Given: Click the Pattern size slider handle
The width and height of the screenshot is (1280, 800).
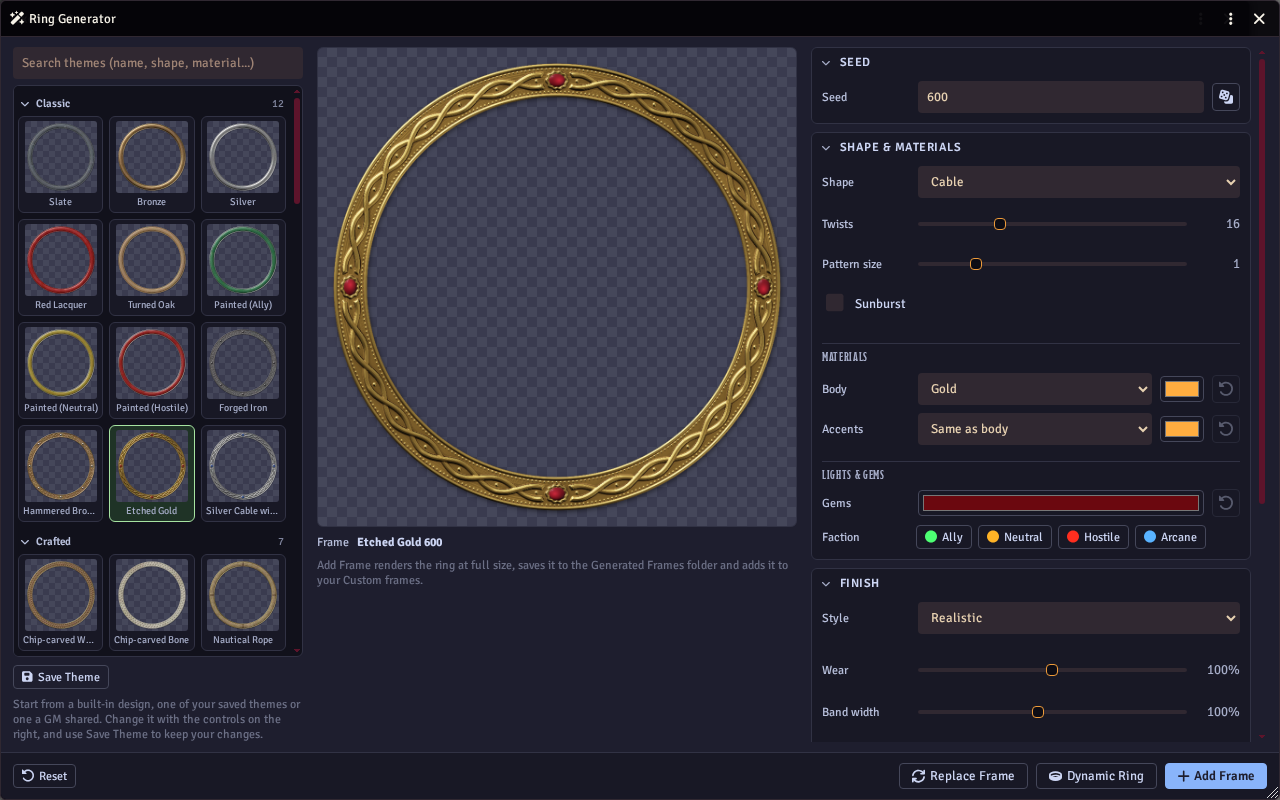Looking at the screenshot, I should click(x=976, y=264).
